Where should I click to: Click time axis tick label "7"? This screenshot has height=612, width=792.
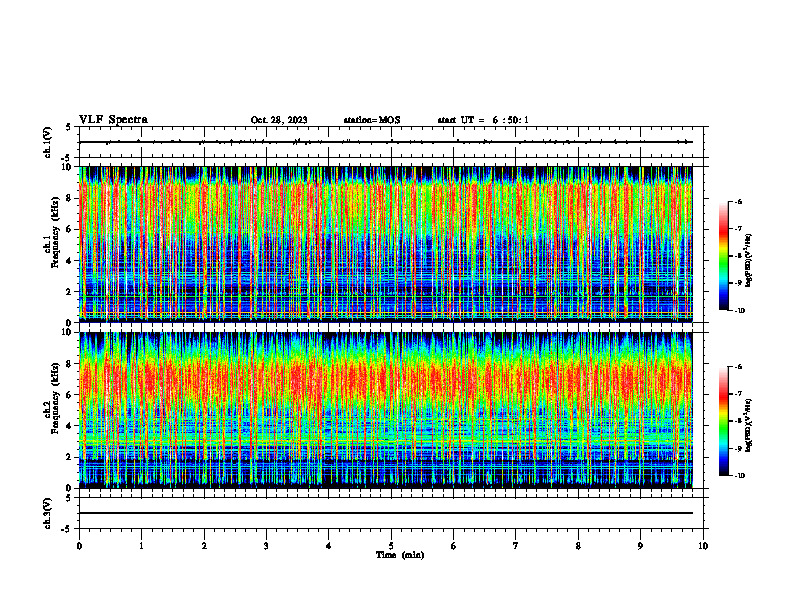click(x=516, y=546)
